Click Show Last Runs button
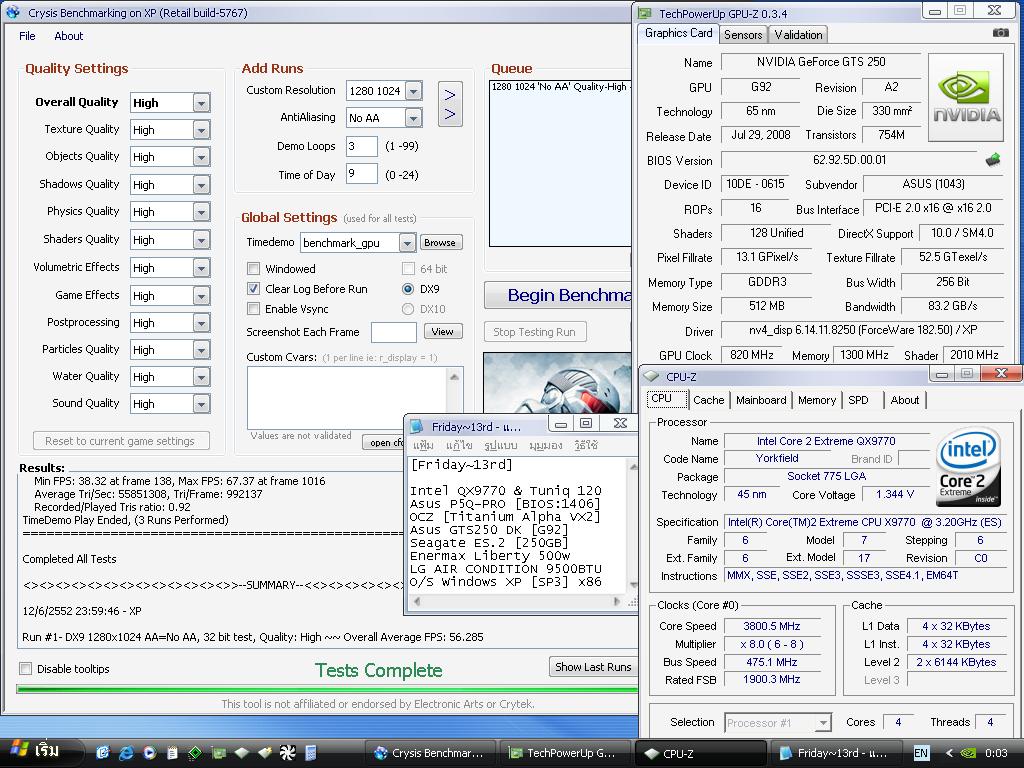Image resolution: width=1024 pixels, height=768 pixels. [593, 667]
